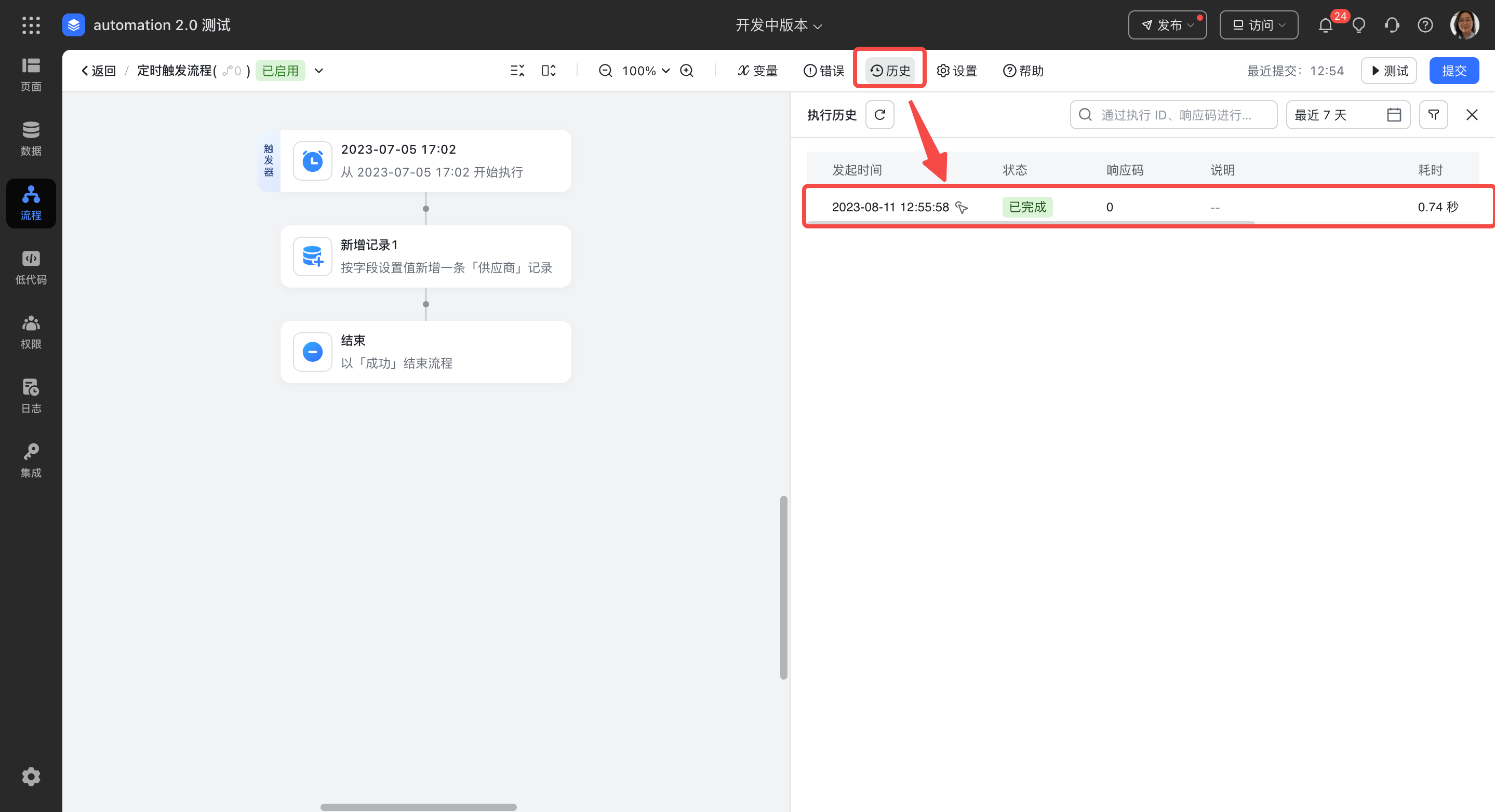Open the notifications bell
The image size is (1495, 812).
point(1326,25)
